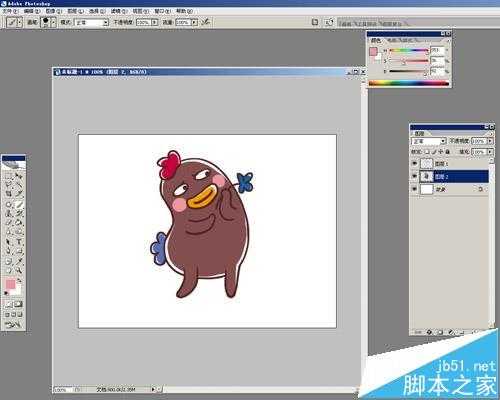Open the 图层 menu
The image size is (500, 400).
coord(75,11)
